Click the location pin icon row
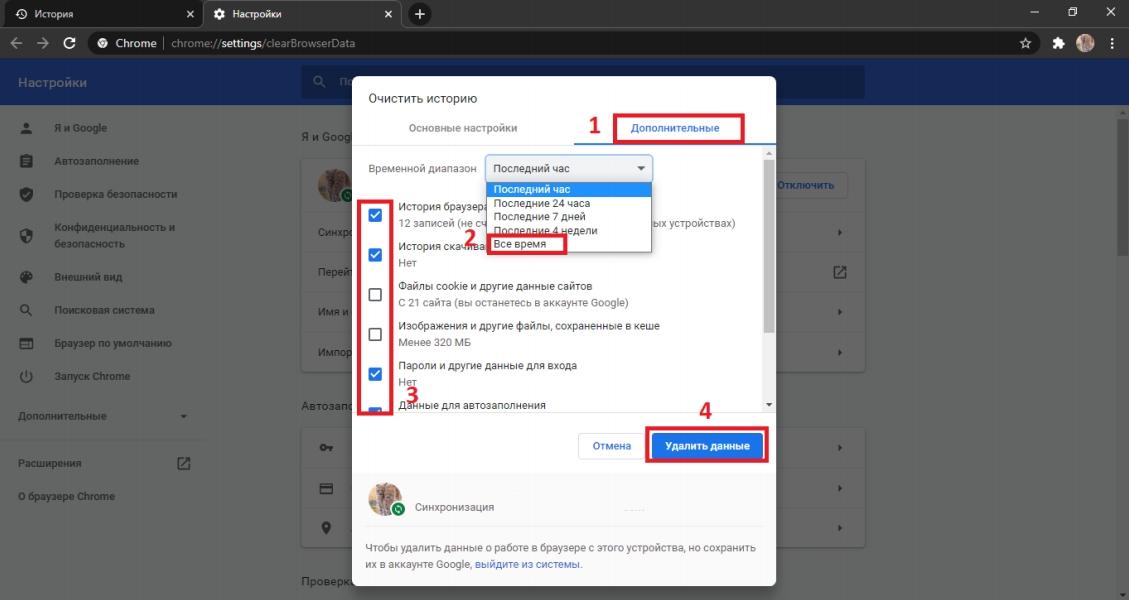 click(326, 528)
